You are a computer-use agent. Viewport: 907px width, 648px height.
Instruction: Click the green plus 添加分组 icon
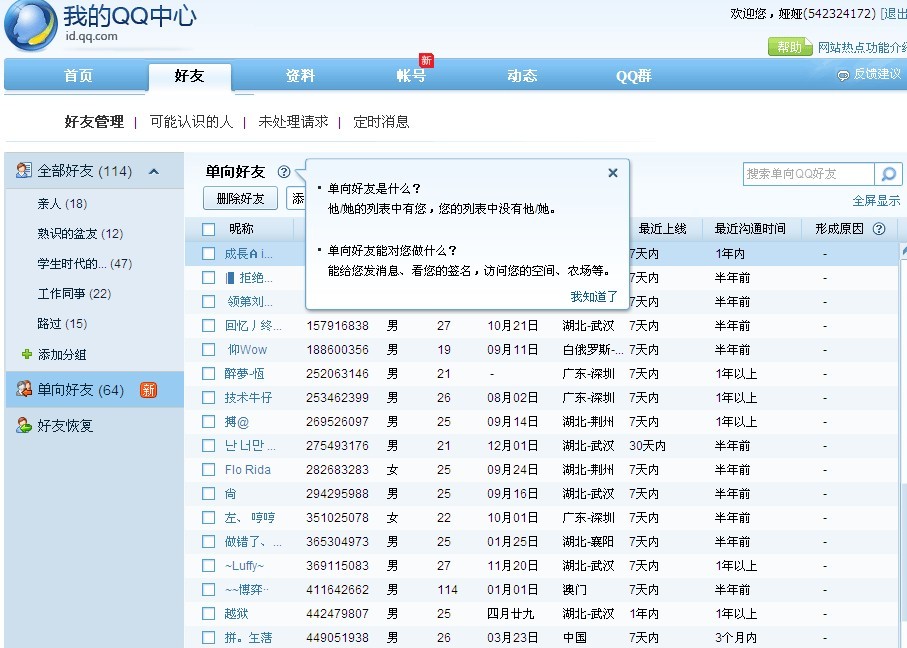27,354
